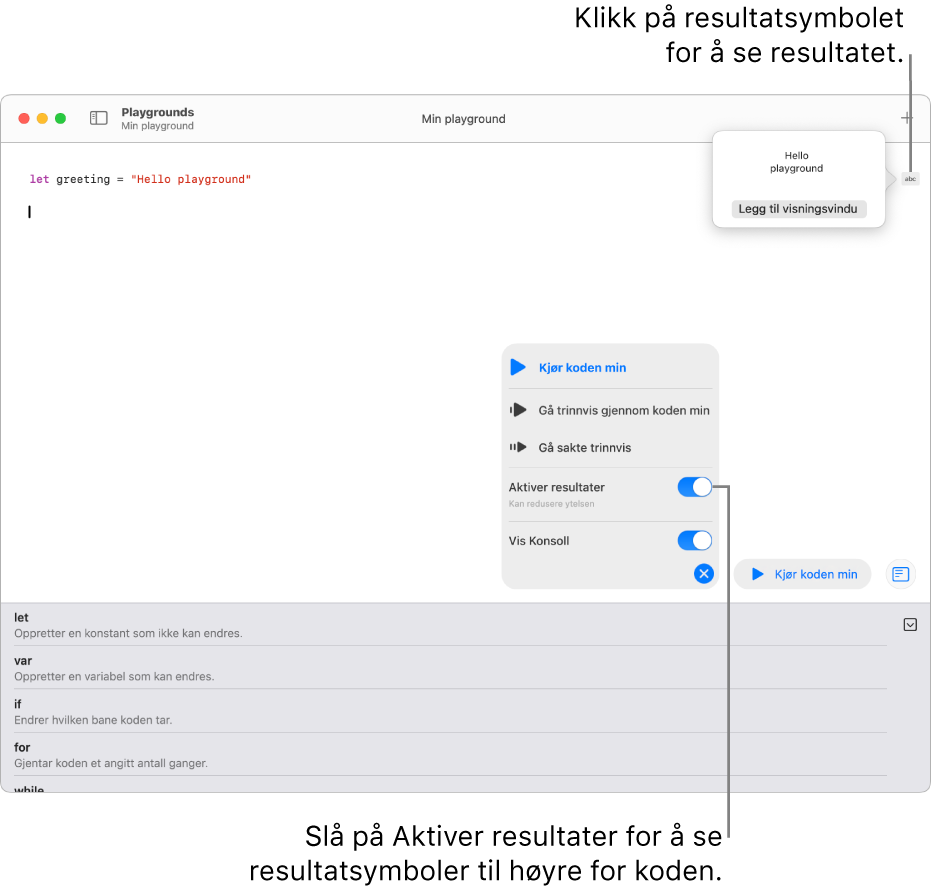The width and height of the screenshot is (931, 888).
Task: Click the 'Min playground' window title
Action: coord(463,119)
